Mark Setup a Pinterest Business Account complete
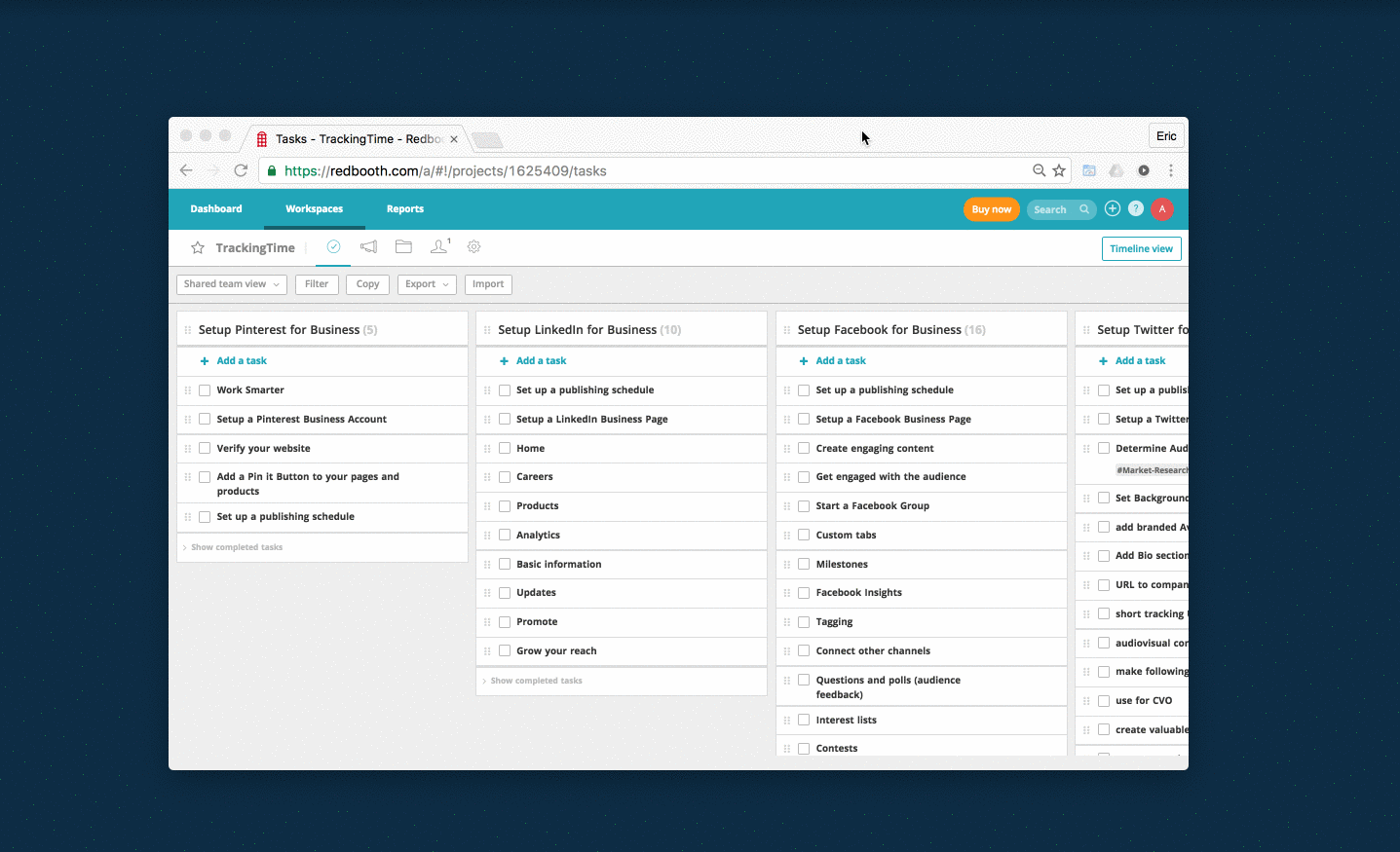Image resolution: width=1400 pixels, height=852 pixels. (x=205, y=420)
